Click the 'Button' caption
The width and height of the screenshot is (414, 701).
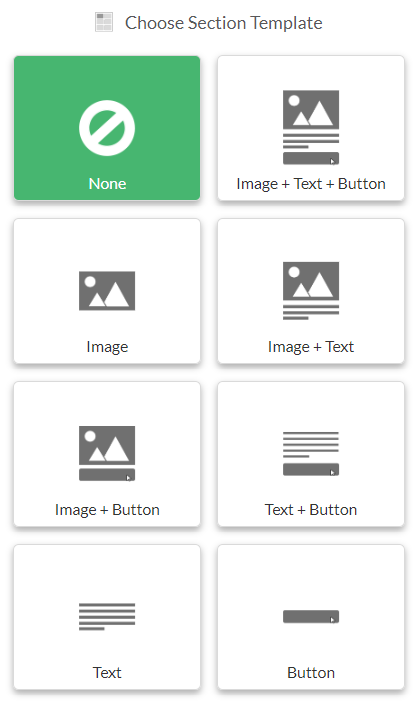pos(311,672)
